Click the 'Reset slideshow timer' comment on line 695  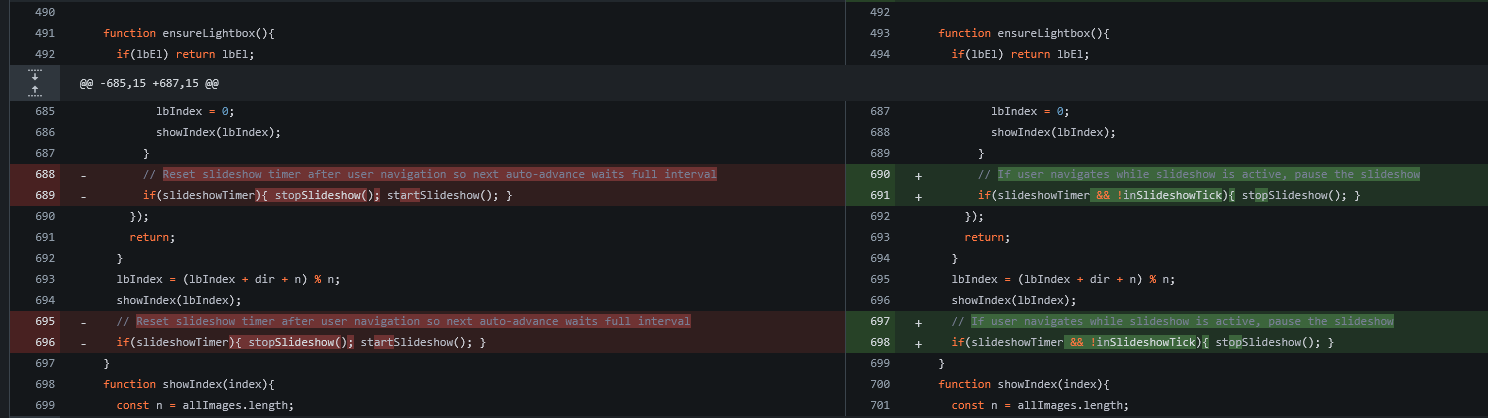[x=412, y=321]
